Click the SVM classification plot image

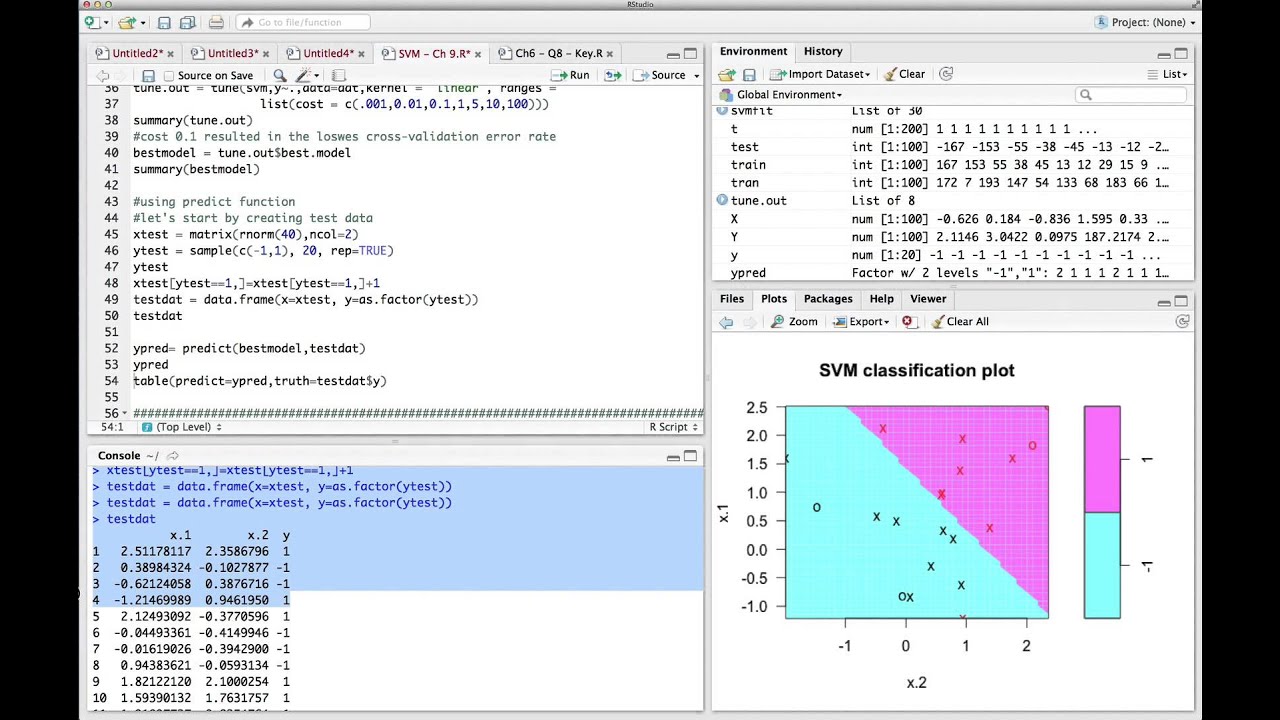point(917,512)
